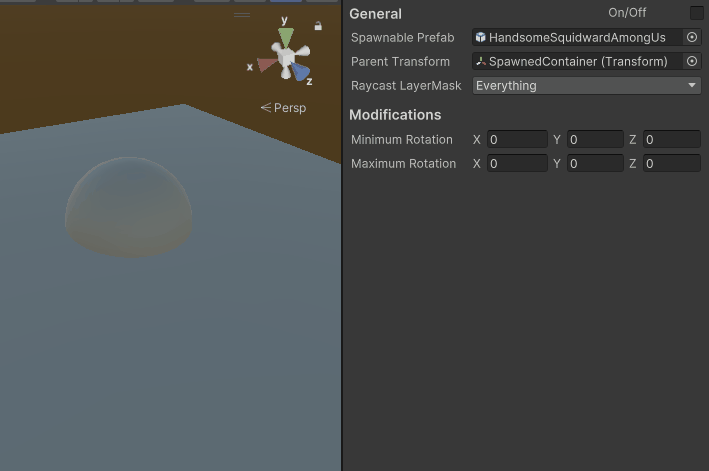The width and height of the screenshot is (709, 471).
Task: Toggle the scene gizmo rotation lock
Action: tap(318, 26)
